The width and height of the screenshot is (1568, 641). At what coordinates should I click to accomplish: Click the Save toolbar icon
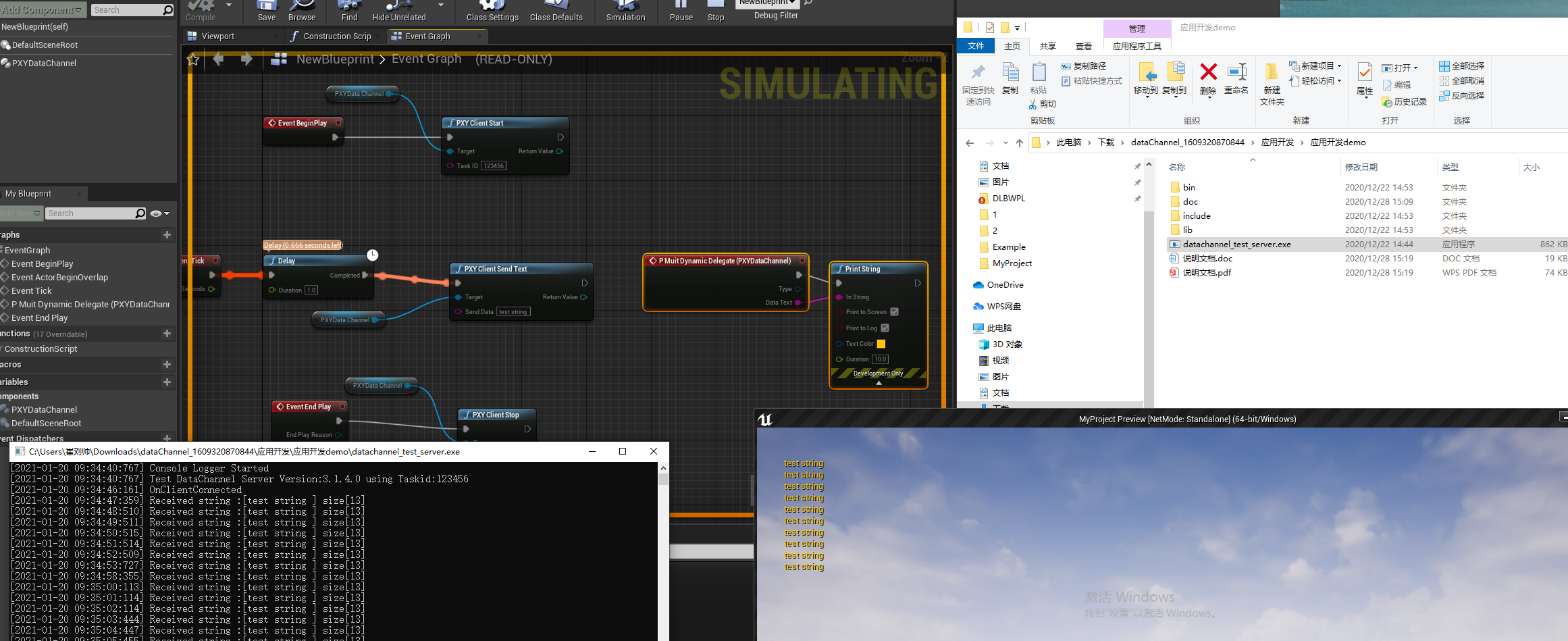coord(266,9)
